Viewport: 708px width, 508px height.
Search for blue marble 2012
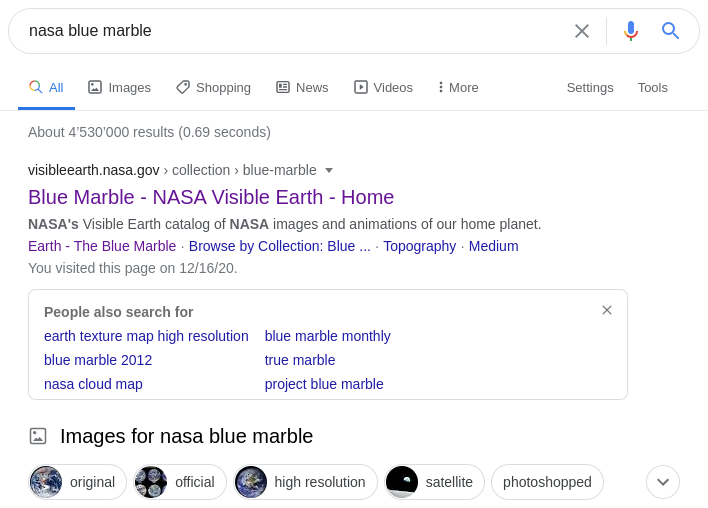[x=98, y=360]
